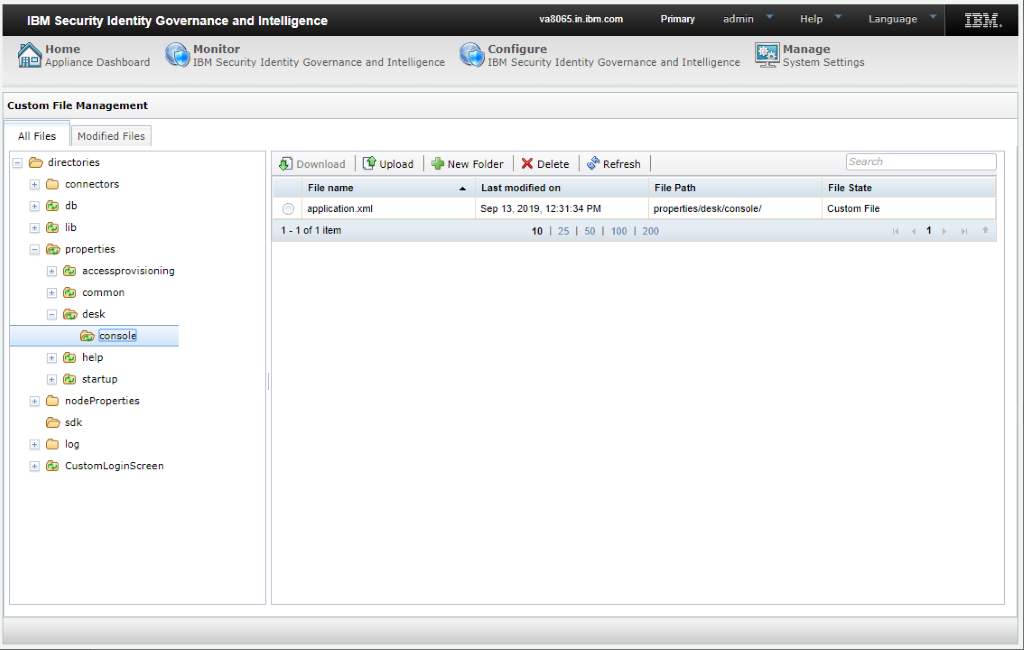This screenshot has width=1024, height=650.
Task: Click the CustomLoginScreen folder icon
Action: tap(53, 466)
